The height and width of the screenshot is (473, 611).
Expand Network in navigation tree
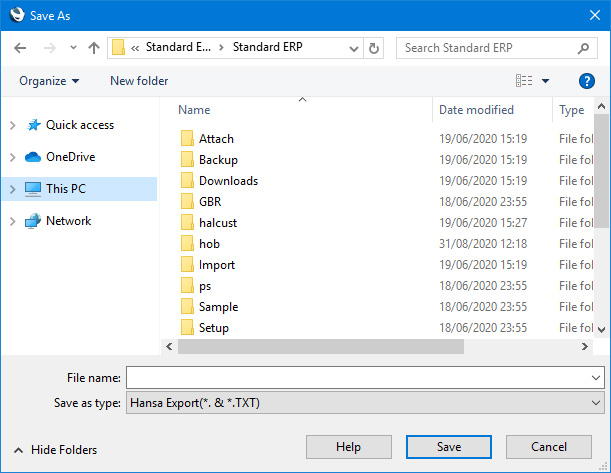(12, 221)
